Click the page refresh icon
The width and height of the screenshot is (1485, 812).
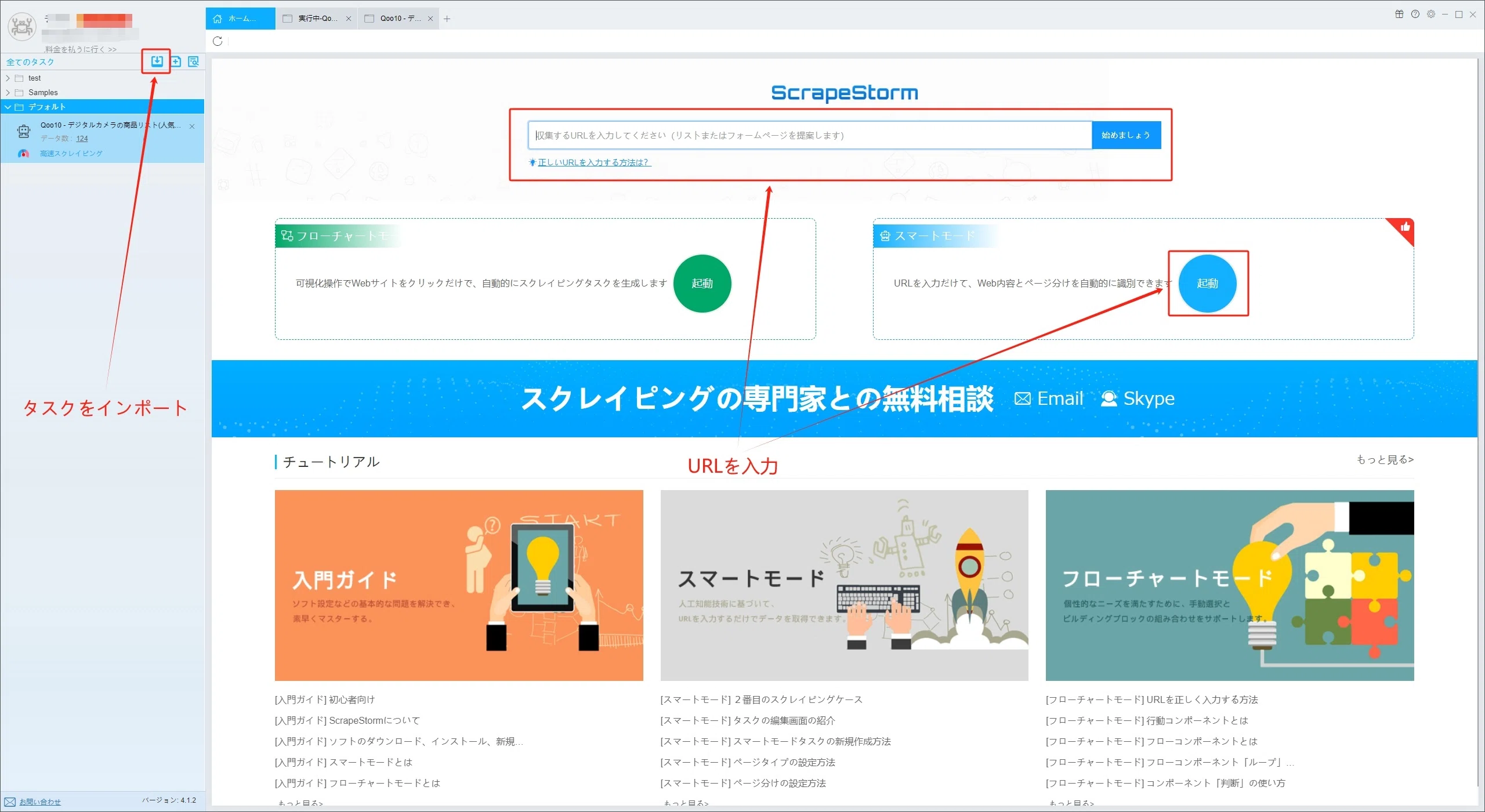click(x=218, y=41)
